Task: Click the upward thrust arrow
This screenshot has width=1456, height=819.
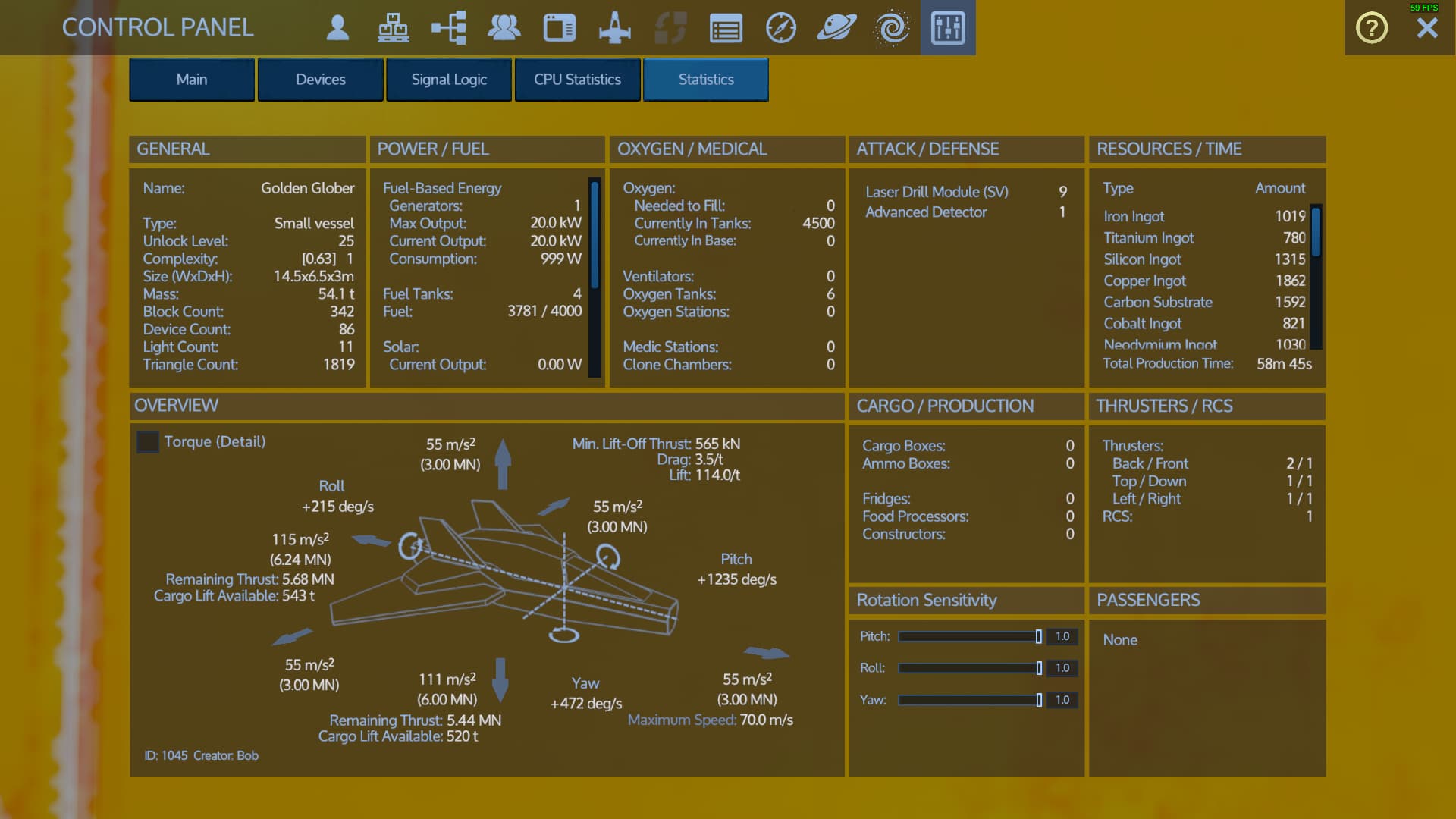Action: [x=503, y=463]
